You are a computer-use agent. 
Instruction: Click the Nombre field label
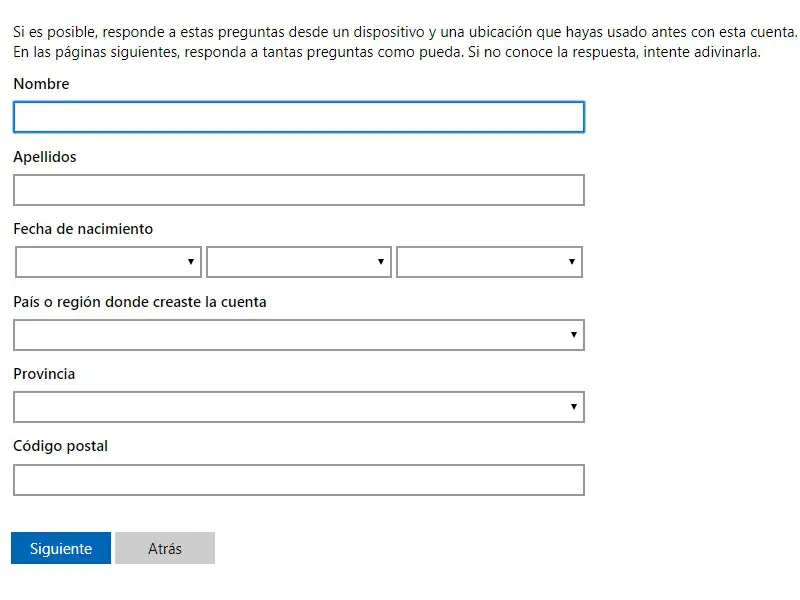[41, 84]
